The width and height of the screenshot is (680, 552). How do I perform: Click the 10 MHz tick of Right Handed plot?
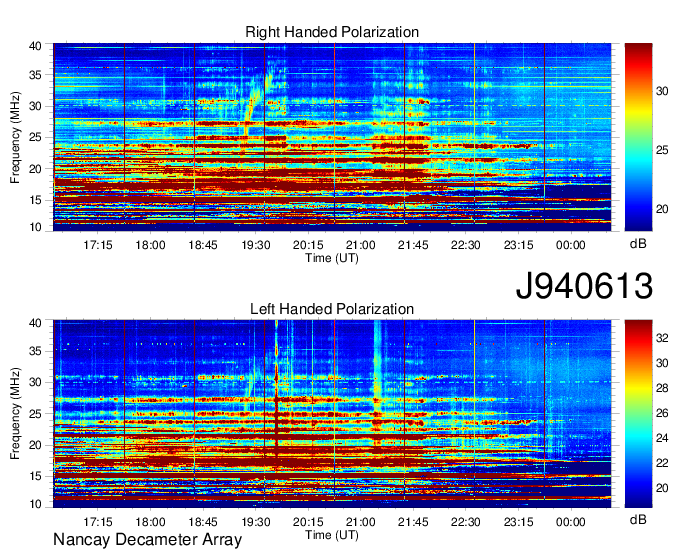pyautogui.click(x=35, y=227)
